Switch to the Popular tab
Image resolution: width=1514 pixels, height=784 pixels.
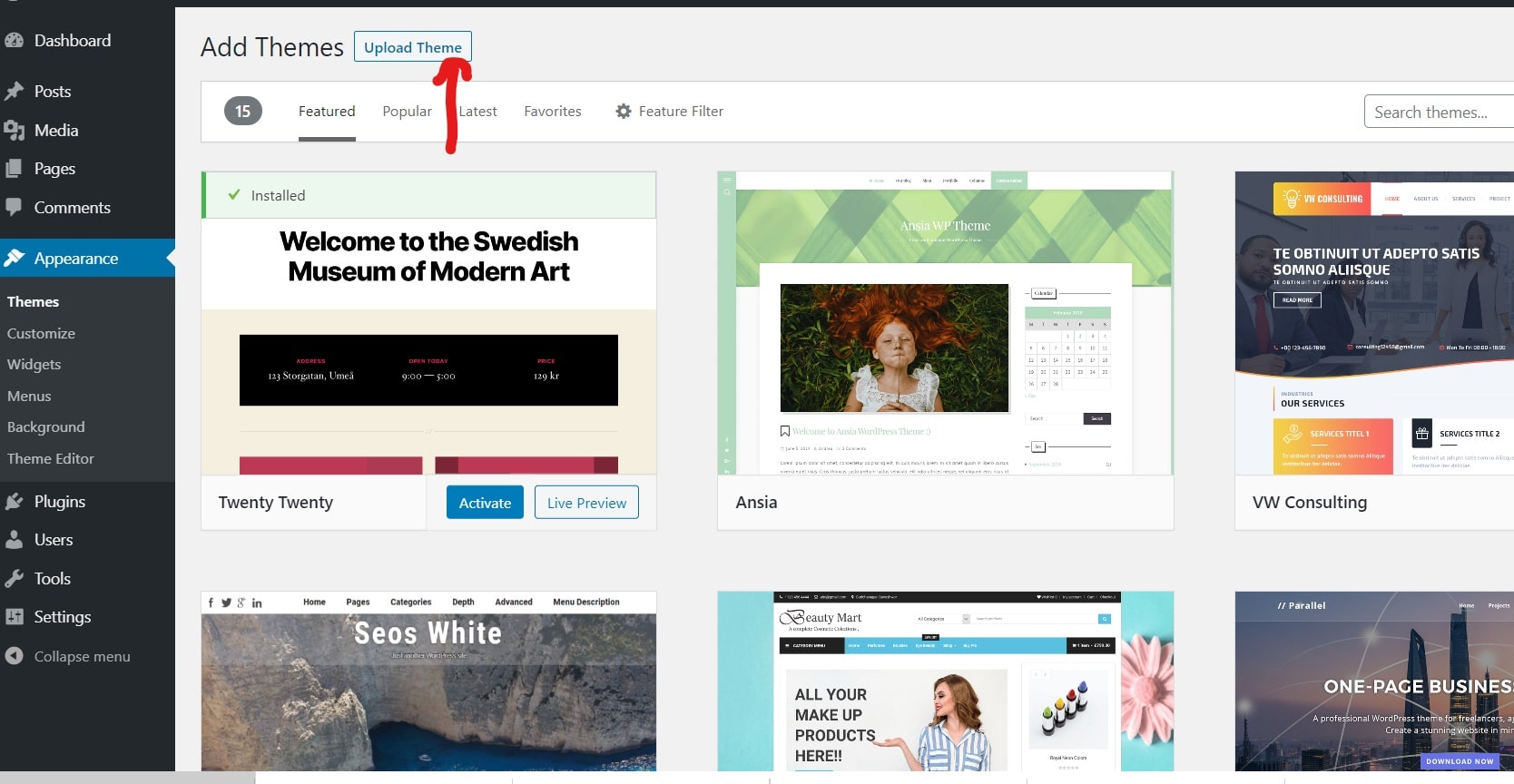coord(407,112)
